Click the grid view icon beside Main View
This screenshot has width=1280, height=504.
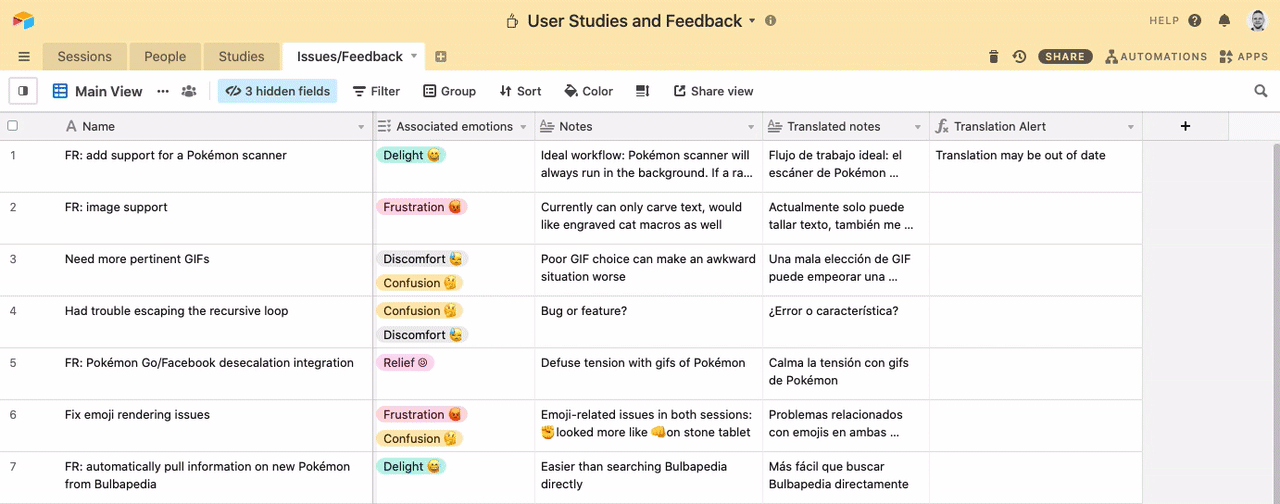tap(60, 91)
